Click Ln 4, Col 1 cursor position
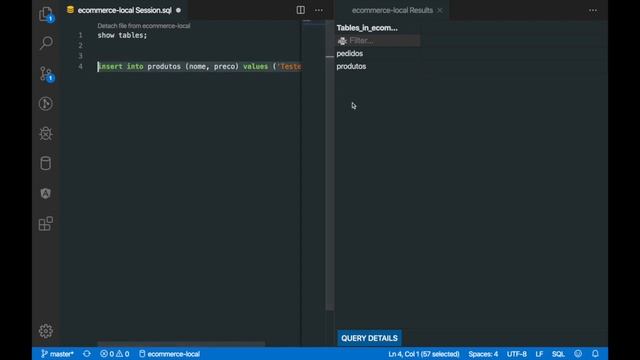Screen dimensions: 640x360 coord(424,354)
